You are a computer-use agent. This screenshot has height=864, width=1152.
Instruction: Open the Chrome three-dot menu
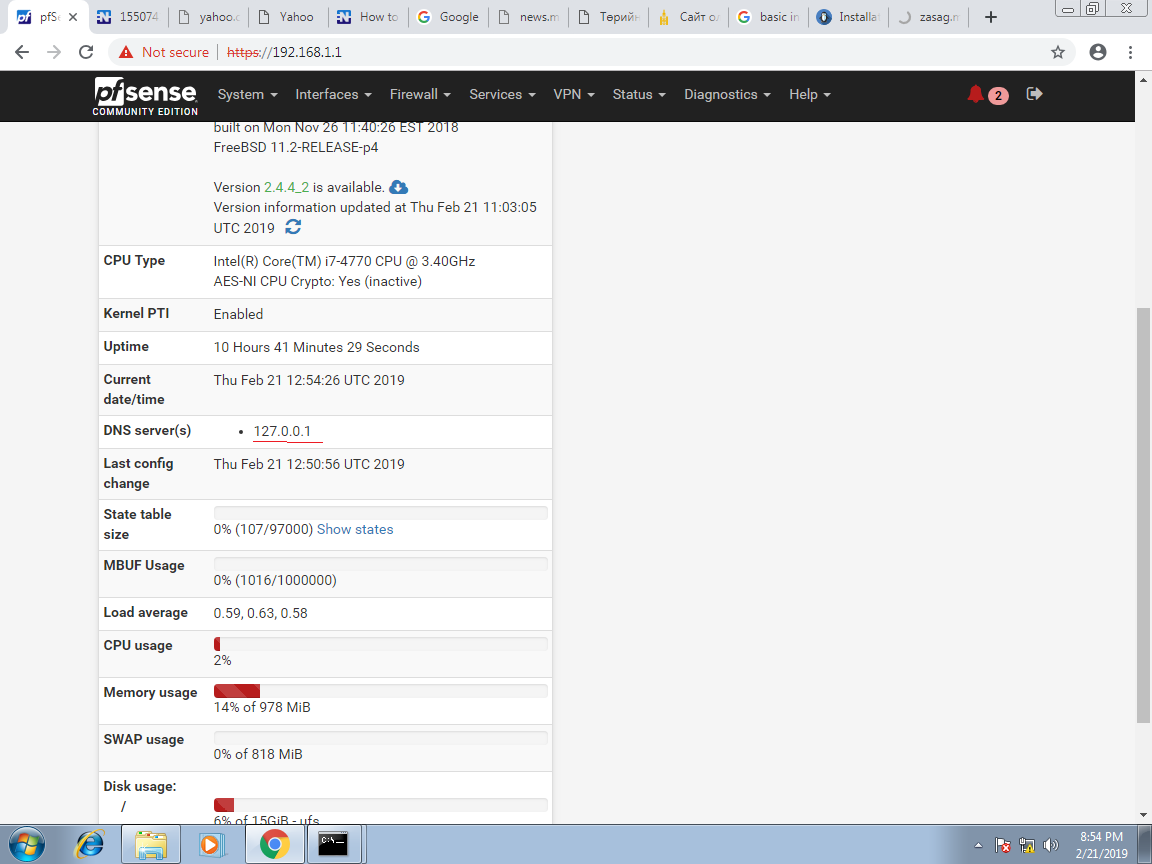tap(1130, 52)
